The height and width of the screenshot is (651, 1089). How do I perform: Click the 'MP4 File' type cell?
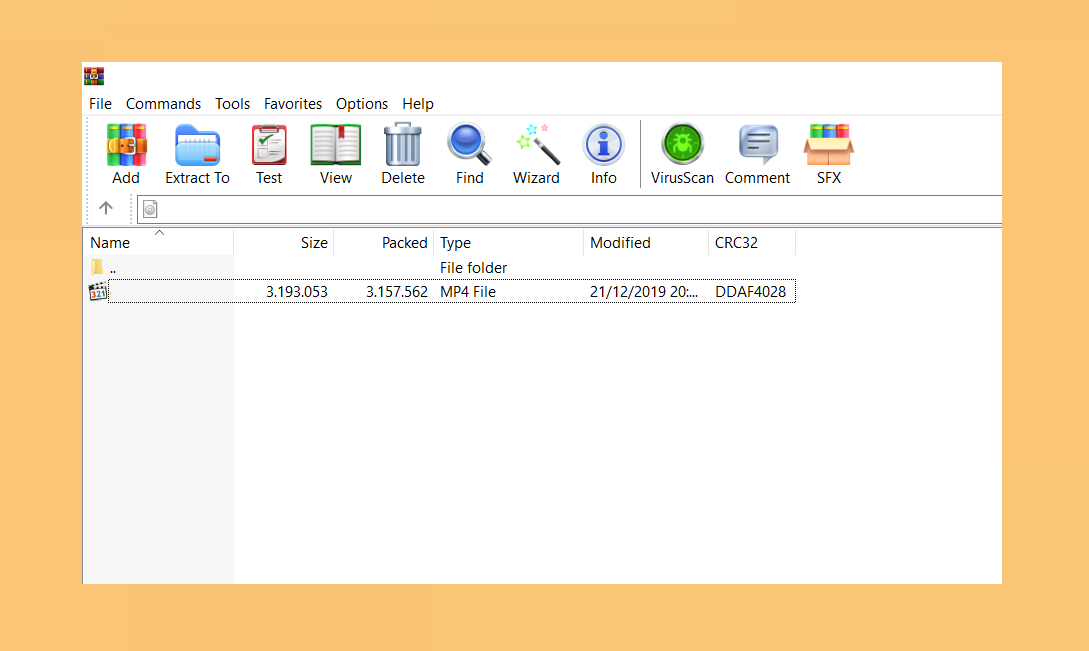[468, 292]
